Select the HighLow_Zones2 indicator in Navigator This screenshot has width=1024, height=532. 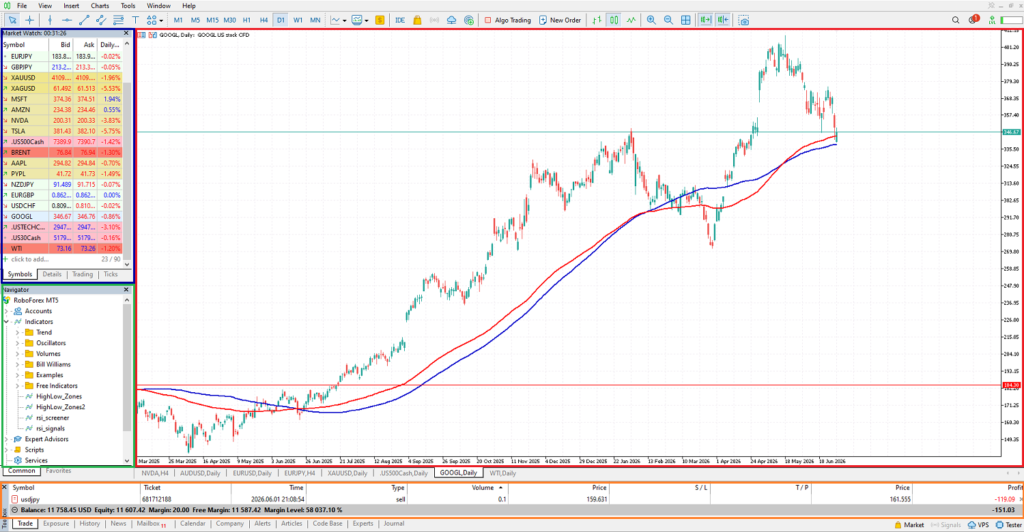click(x=61, y=407)
